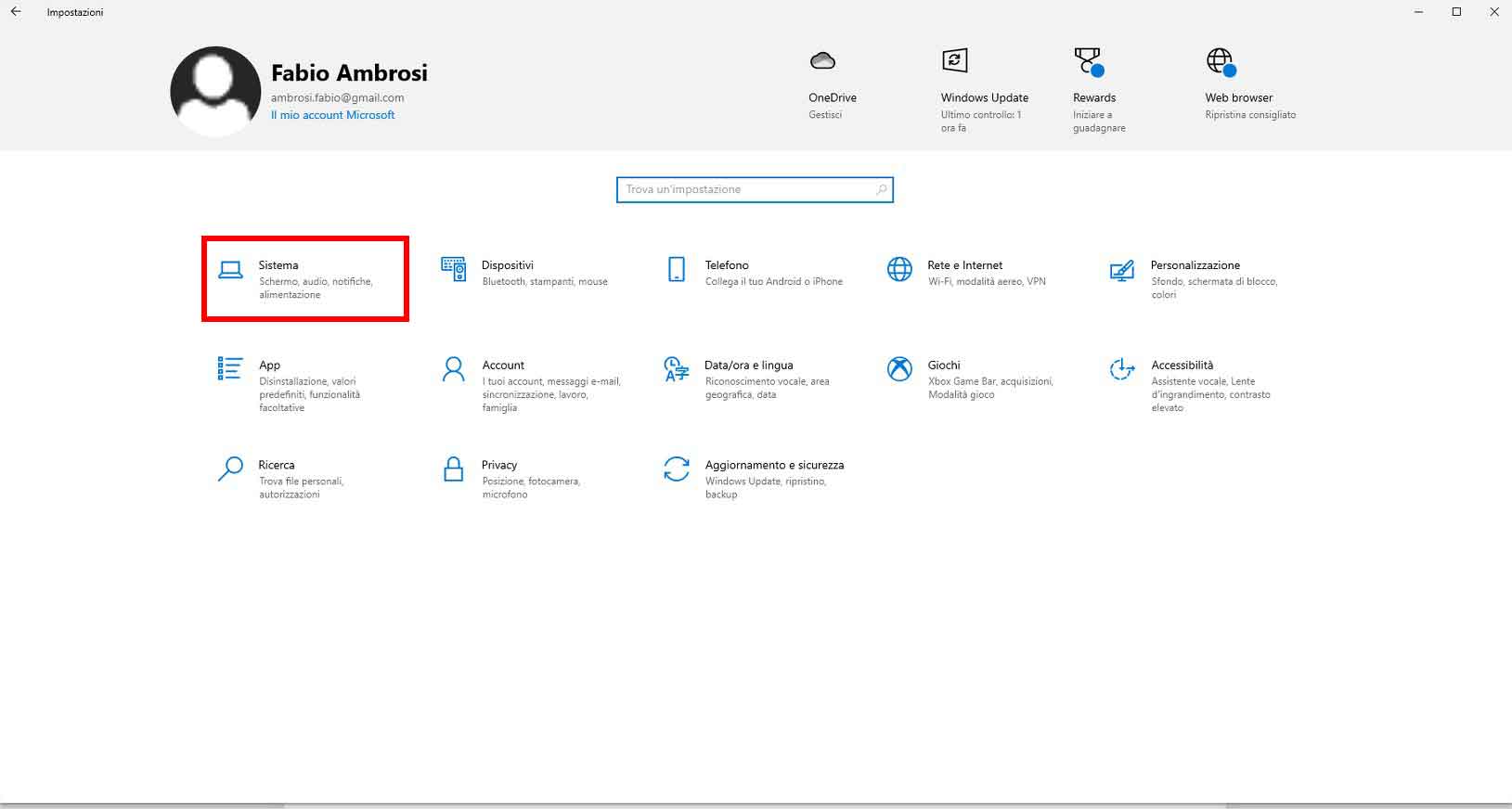Click the Personalizzazione paintbrush icon

(x=1122, y=270)
